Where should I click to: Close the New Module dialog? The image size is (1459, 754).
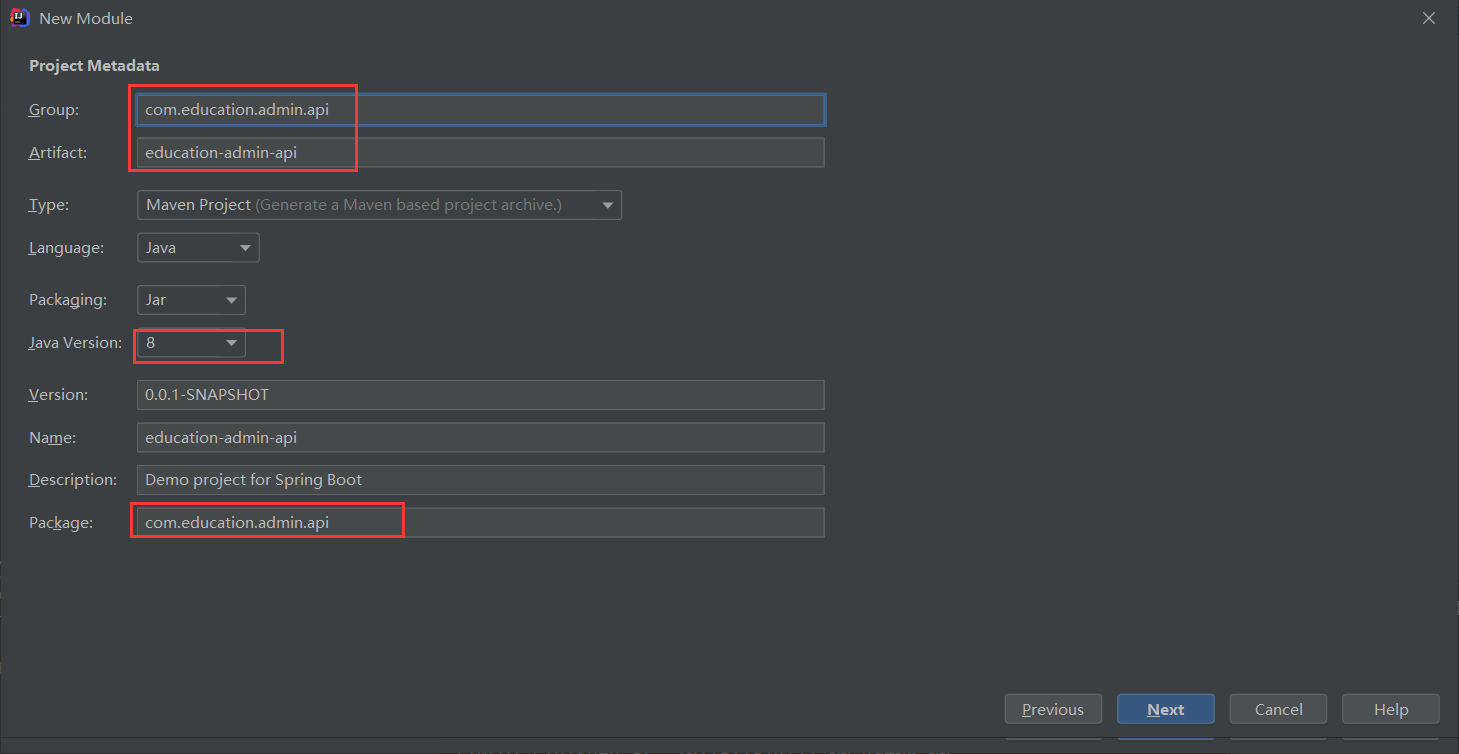(1430, 18)
